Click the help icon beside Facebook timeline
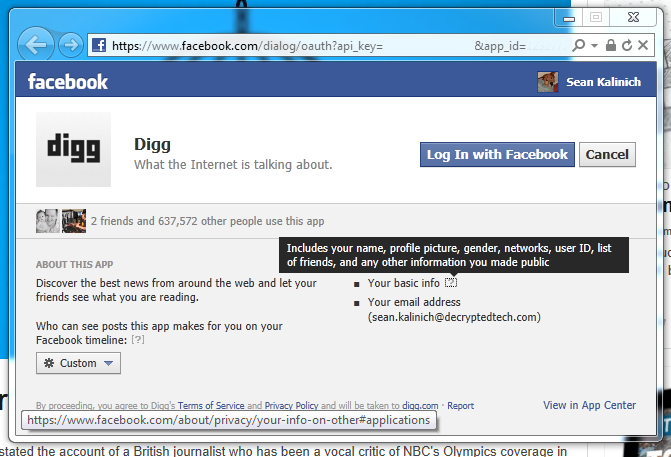Viewport: 671px width, 457px height. coord(137,340)
